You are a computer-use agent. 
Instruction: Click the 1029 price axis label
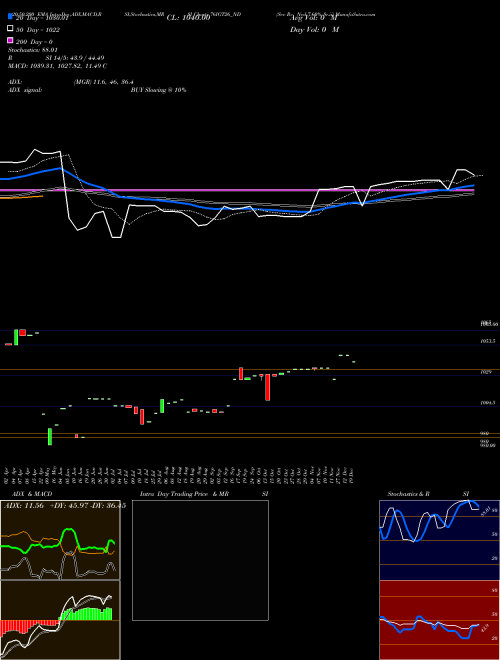point(486,372)
